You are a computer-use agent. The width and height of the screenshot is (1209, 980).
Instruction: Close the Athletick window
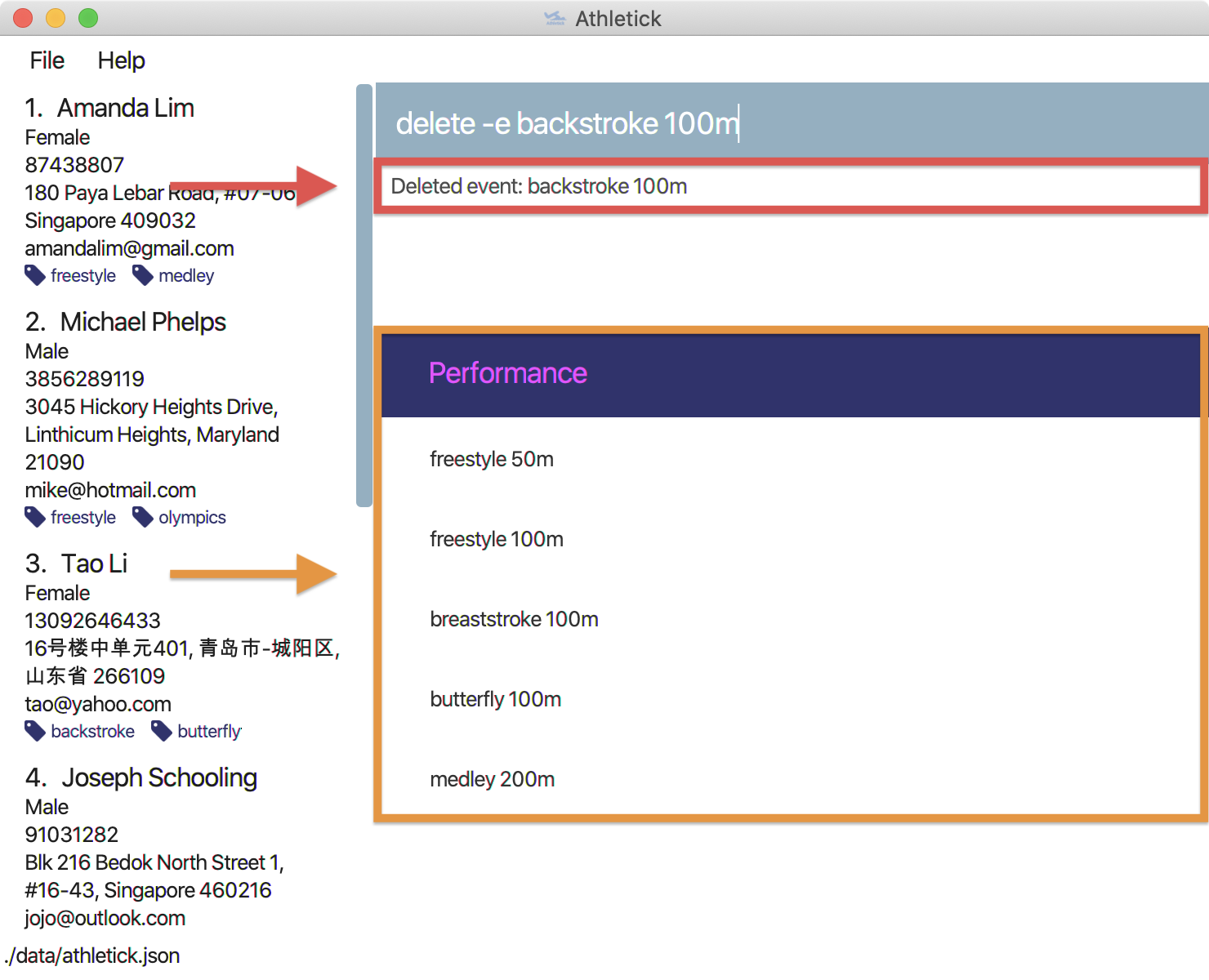pos(23,18)
